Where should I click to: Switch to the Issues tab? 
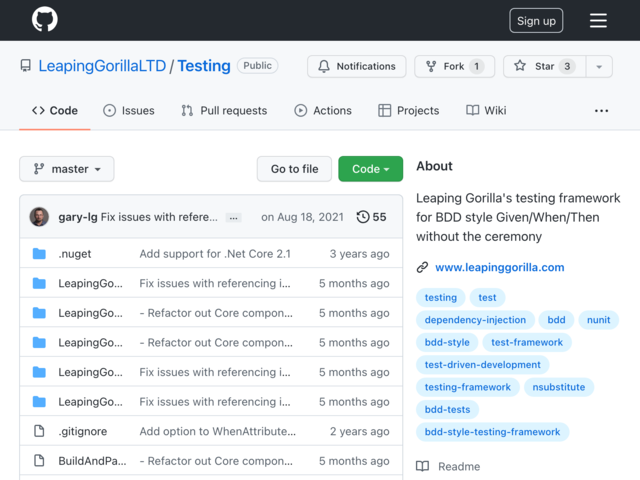click(129, 111)
